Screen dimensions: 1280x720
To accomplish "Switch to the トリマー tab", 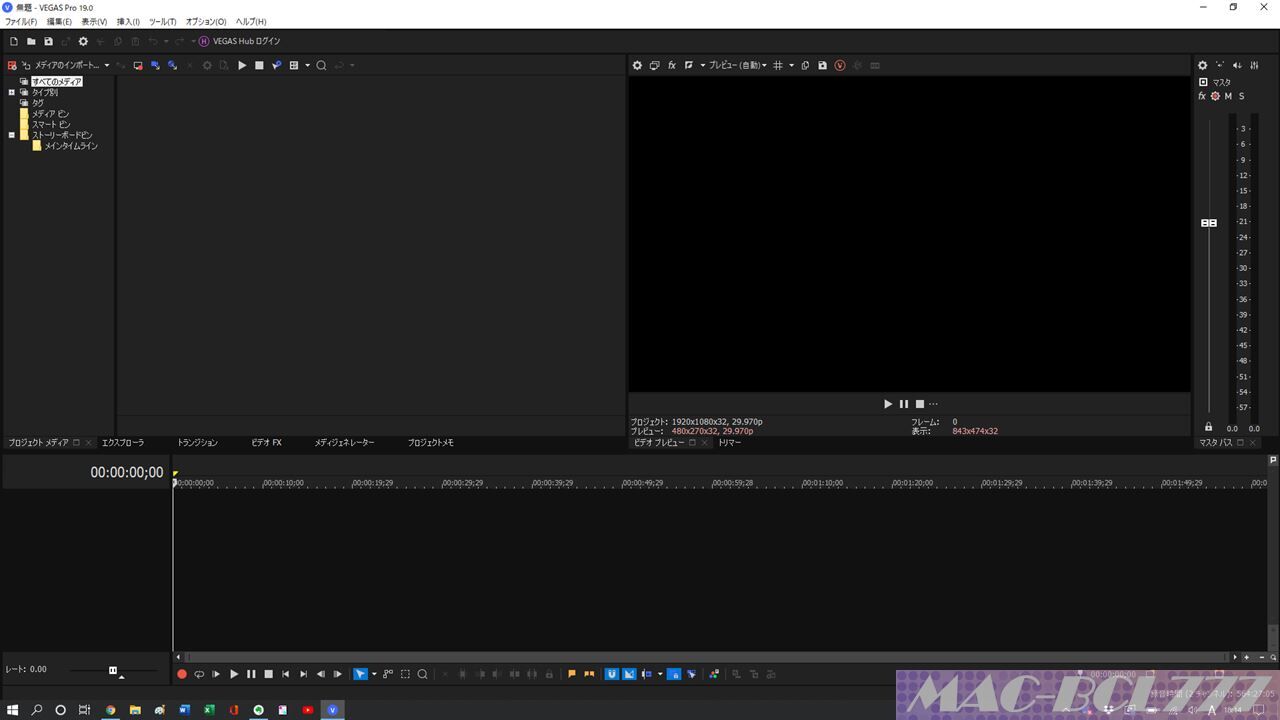I will (729, 442).
